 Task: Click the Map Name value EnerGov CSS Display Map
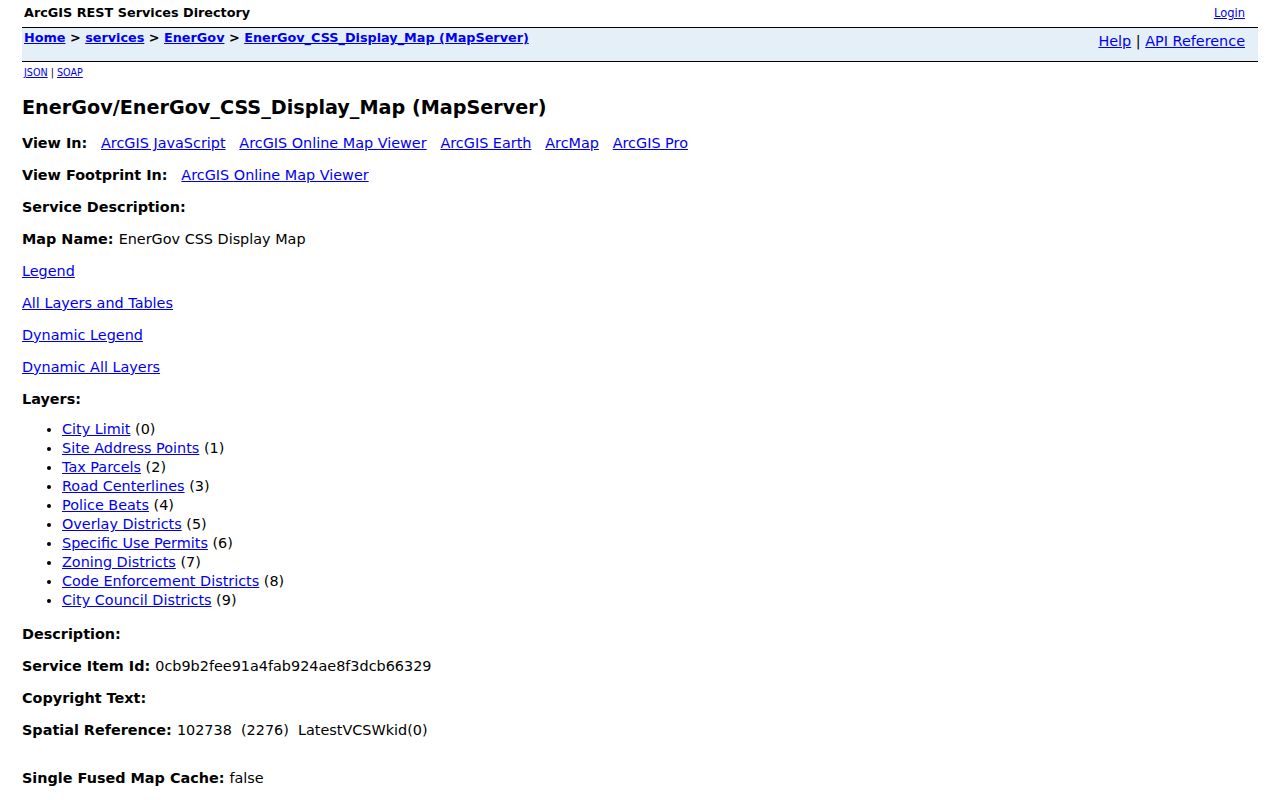tap(212, 239)
